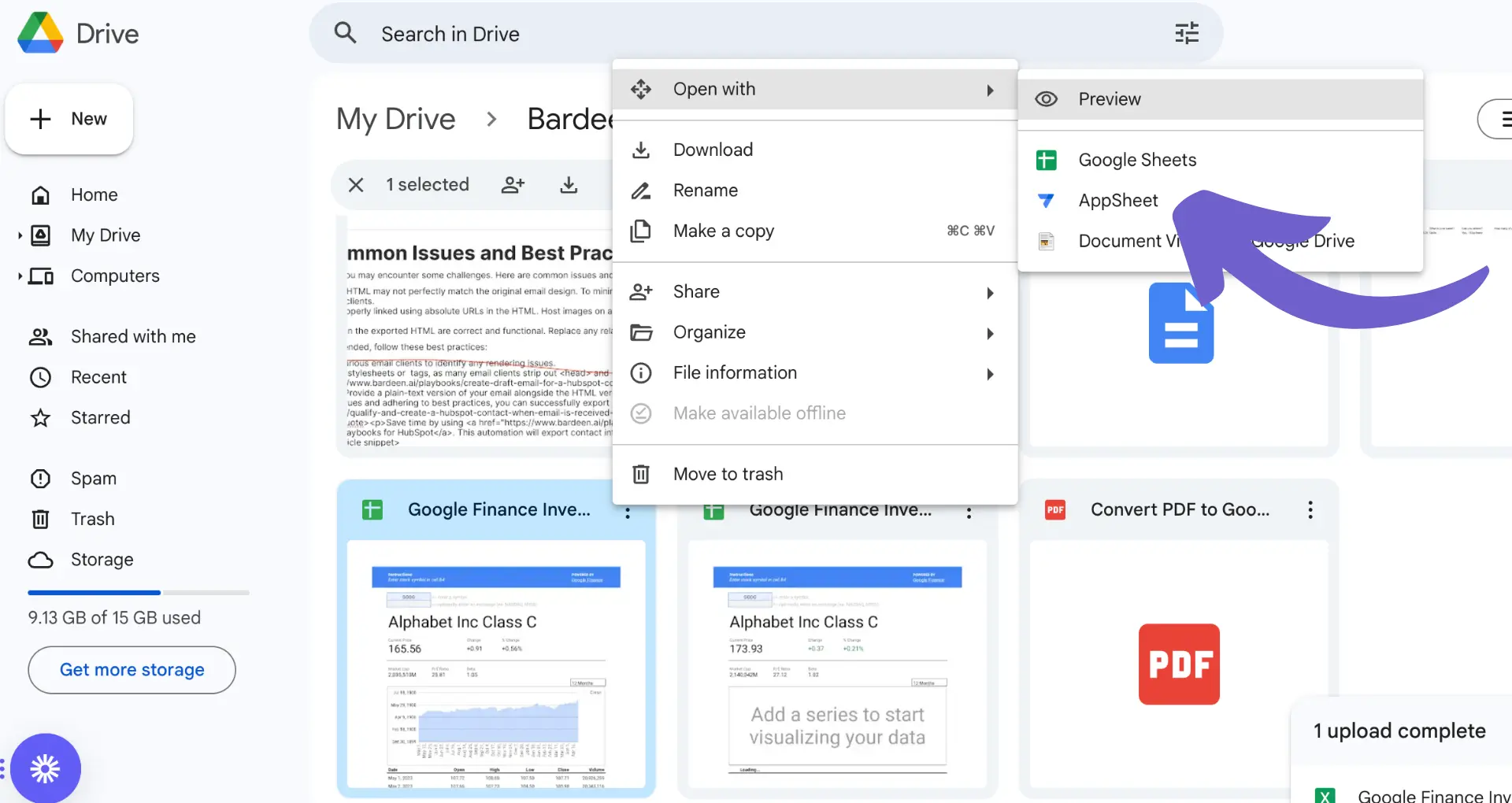Click the Rename pencil icon
Image resolution: width=1512 pixels, height=803 pixels.
point(641,191)
